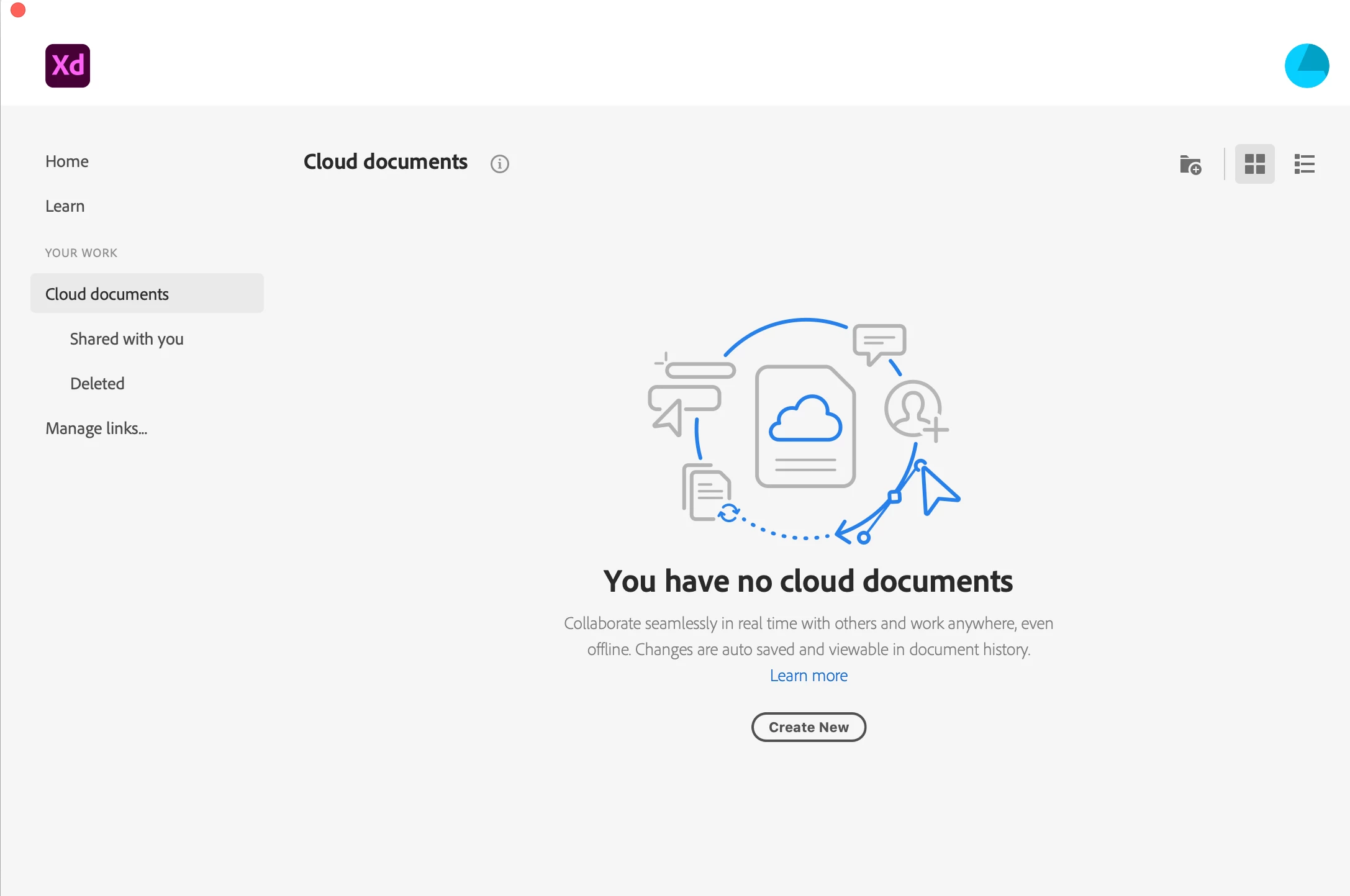Click the info icon beside Cloud documents

coord(499,163)
